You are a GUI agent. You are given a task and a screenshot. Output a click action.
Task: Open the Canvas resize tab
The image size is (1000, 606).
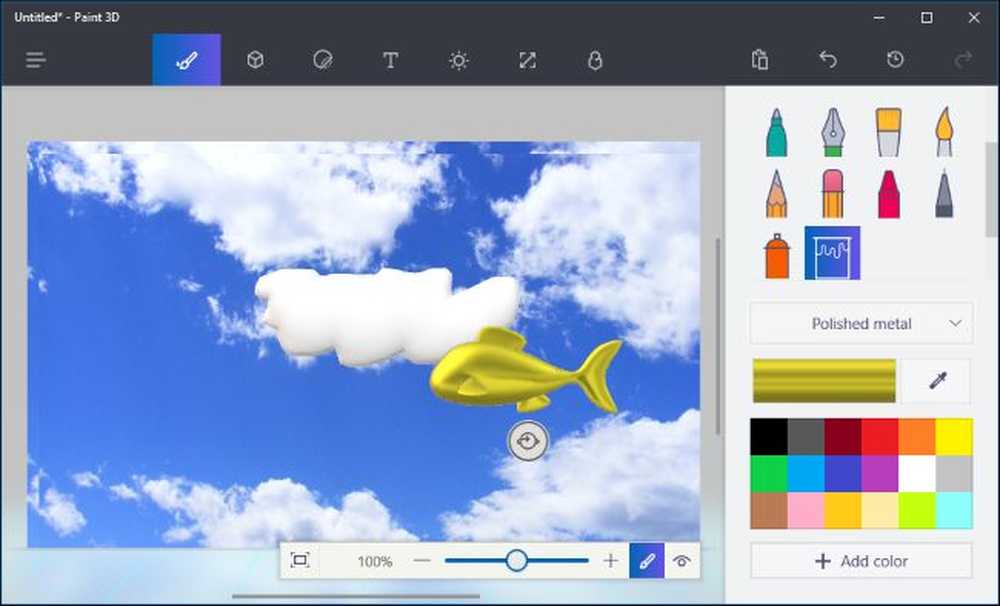(x=527, y=60)
